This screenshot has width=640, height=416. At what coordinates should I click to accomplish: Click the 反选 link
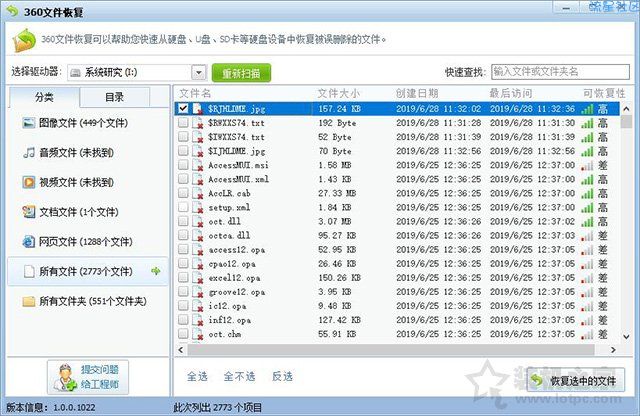pos(282,376)
